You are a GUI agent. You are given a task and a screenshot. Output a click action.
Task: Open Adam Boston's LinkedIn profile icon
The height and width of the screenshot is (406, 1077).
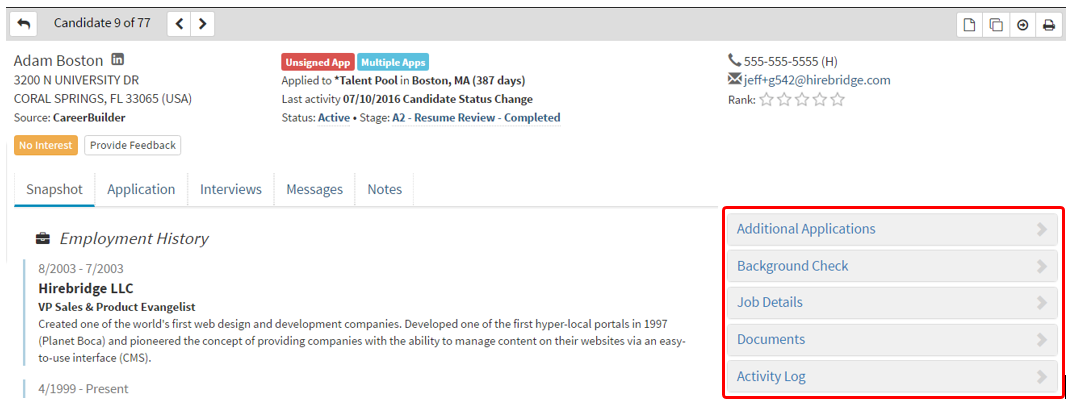point(118,60)
